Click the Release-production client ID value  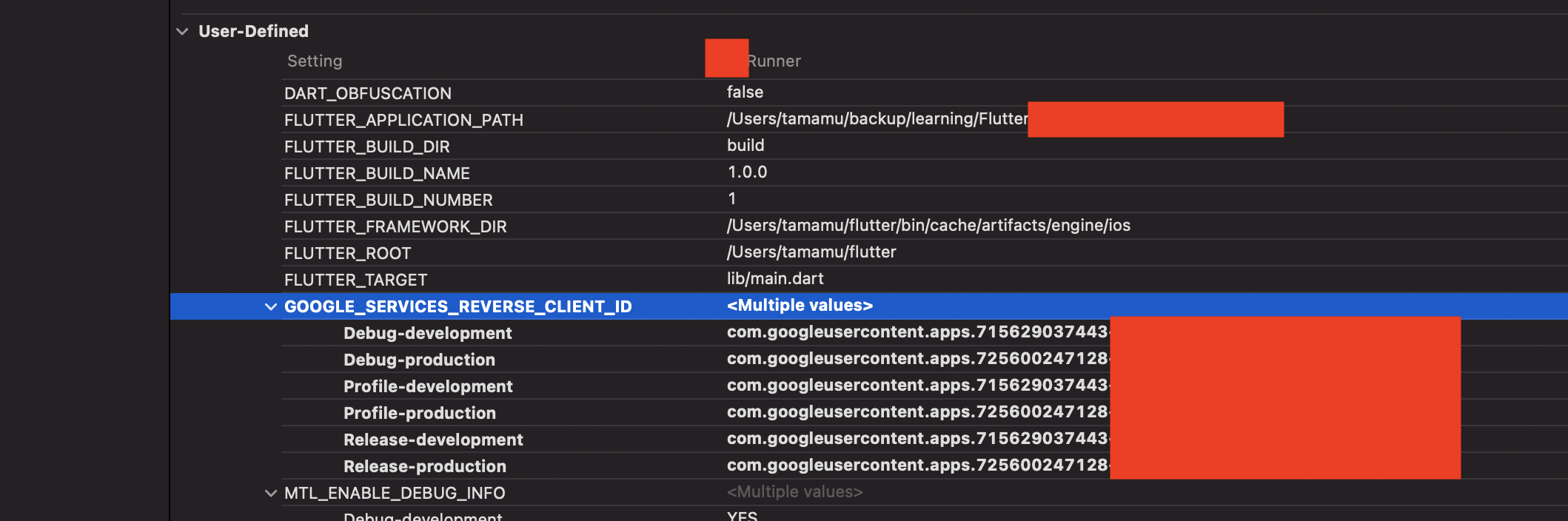917,465
